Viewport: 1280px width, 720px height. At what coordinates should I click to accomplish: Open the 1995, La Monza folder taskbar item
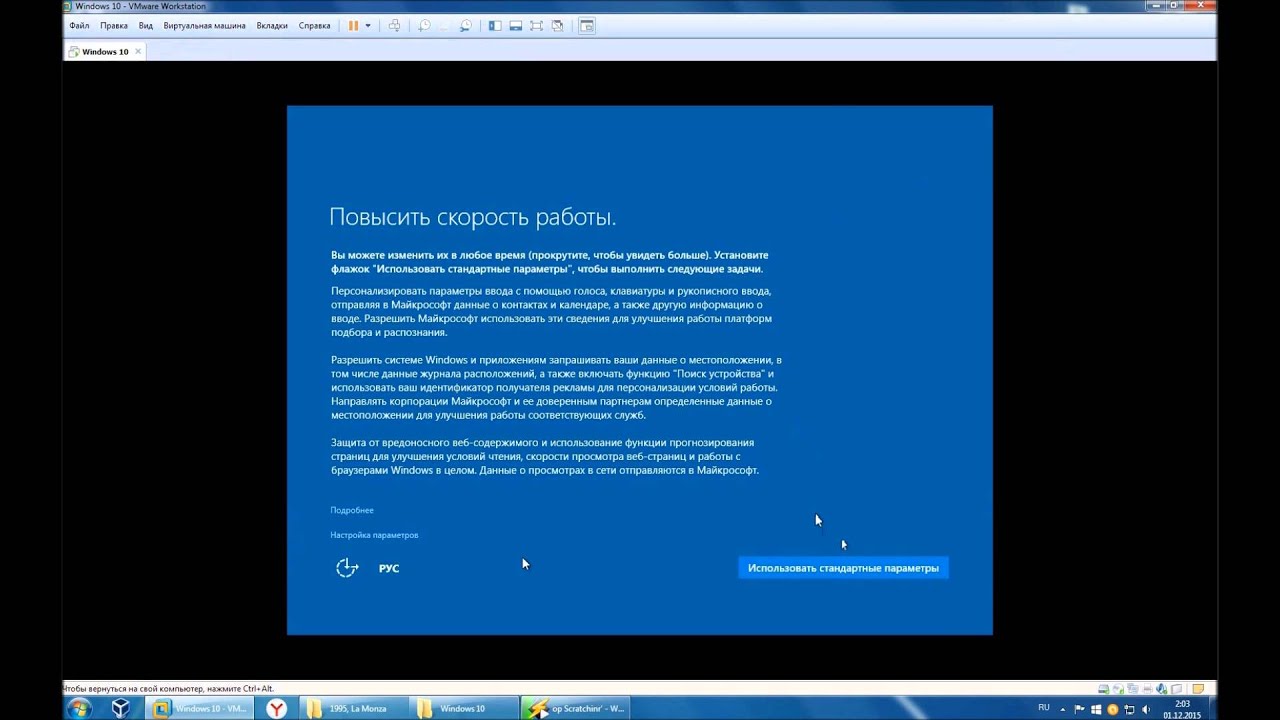tap(355, 708)
